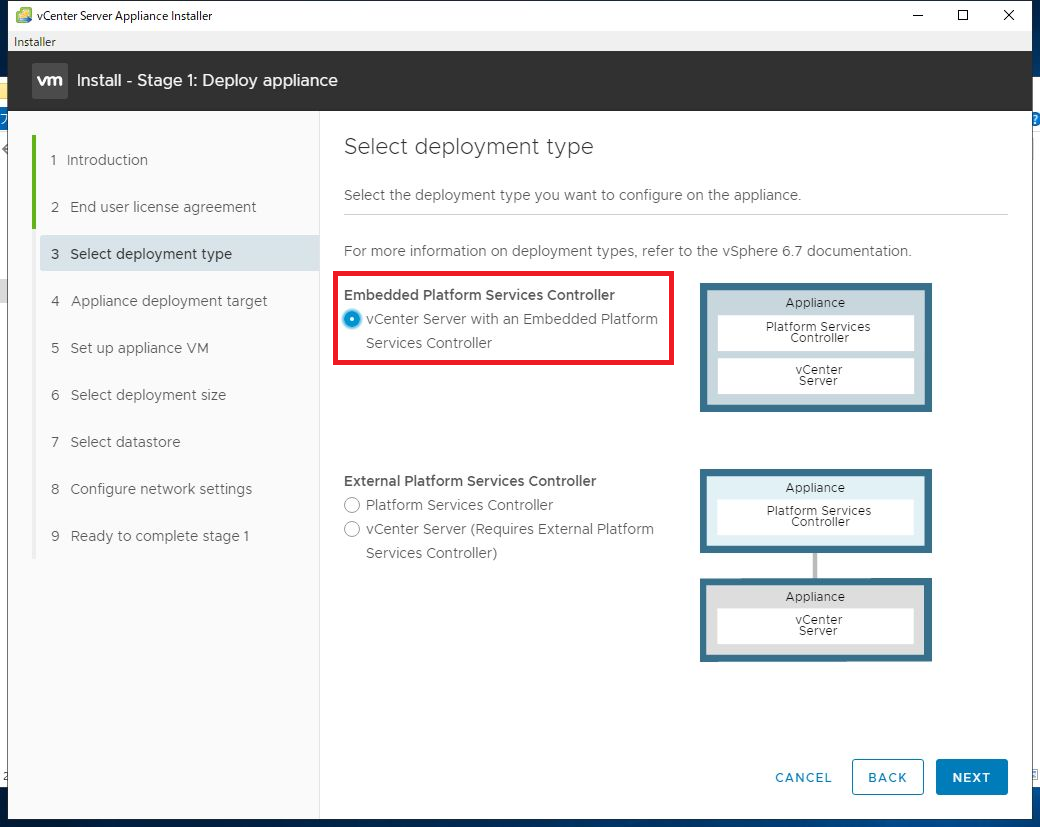Select step 3 Select deployment type
This screenshot has width=1040, height=827.
pos(179,253)
